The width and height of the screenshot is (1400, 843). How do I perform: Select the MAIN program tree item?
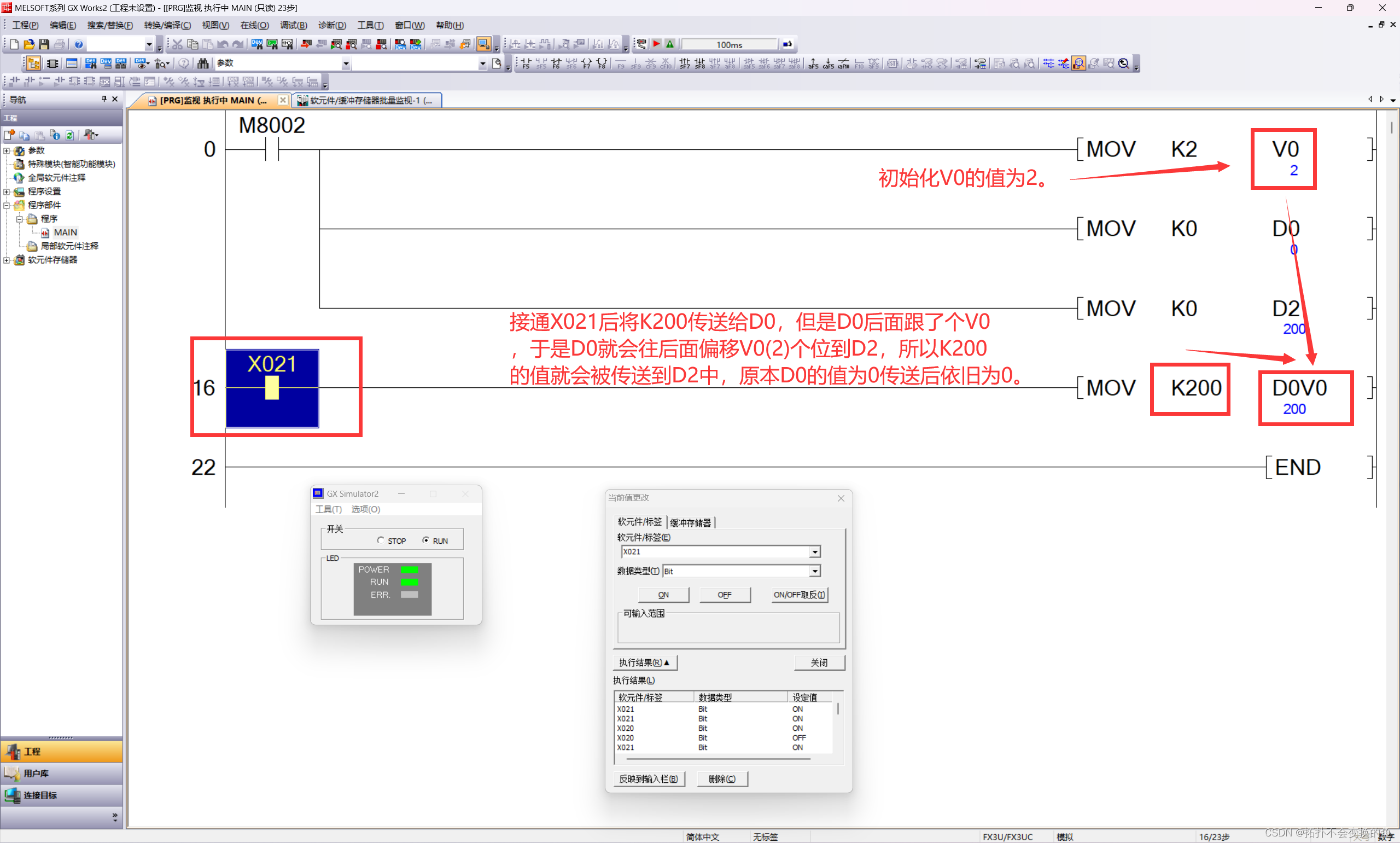65,232
